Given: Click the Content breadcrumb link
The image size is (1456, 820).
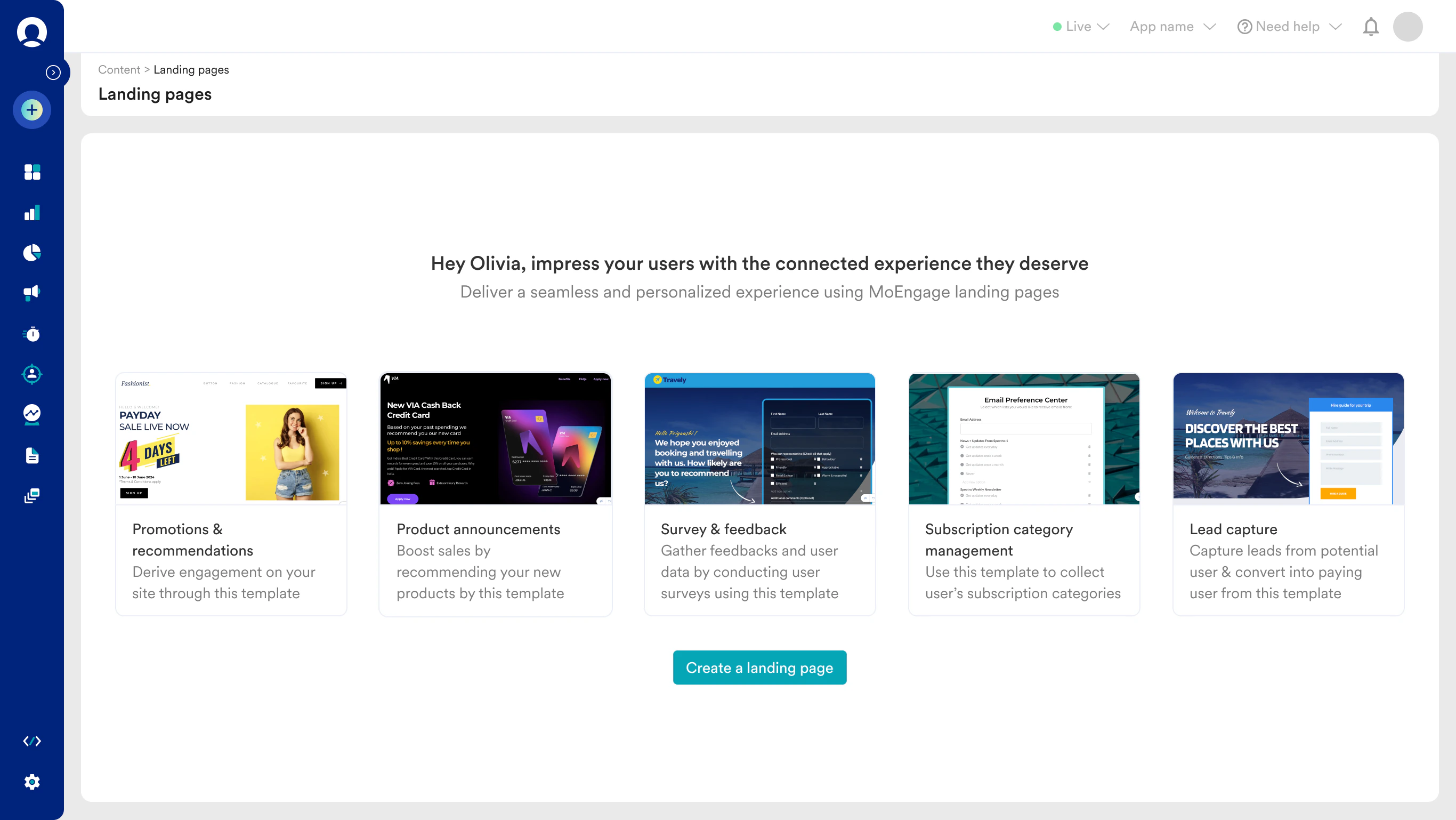Looking at the screenshot, I should (x=119, y=69).
